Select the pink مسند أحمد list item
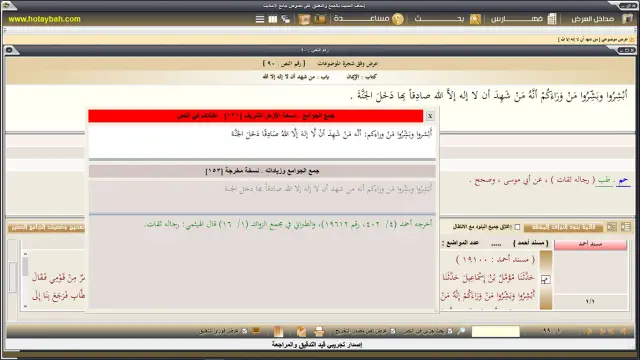The height and width of the screenshot is (360, 640). click(590, 244)
